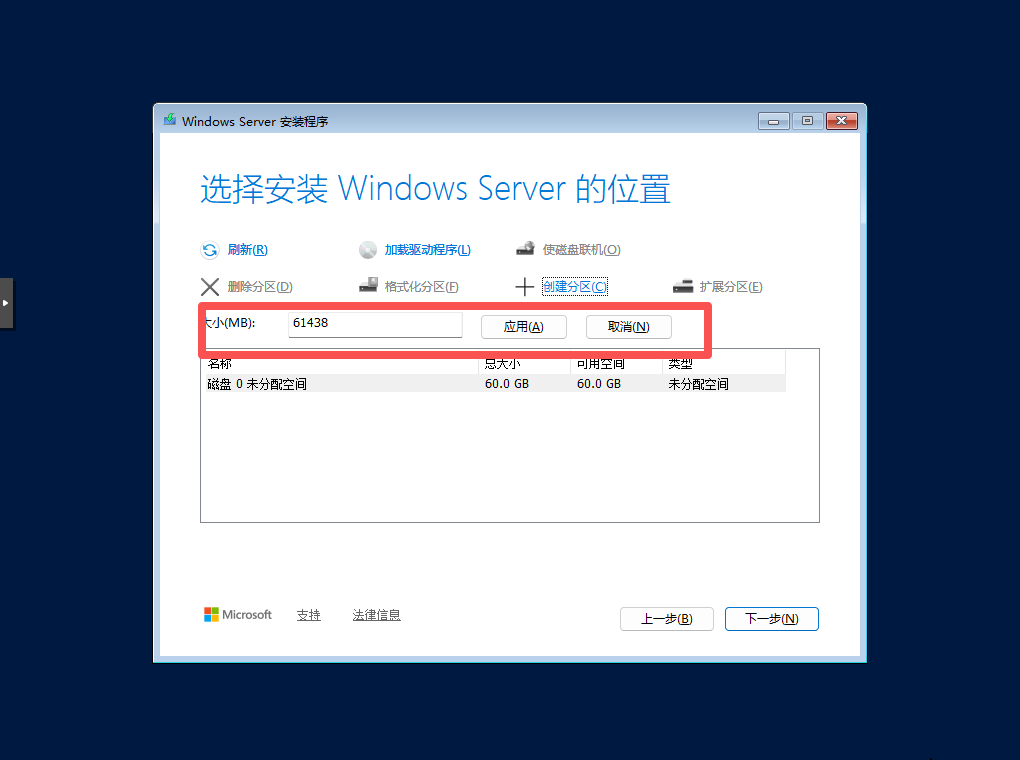The image size is (1020, 760).
Task: Select the 创建分区(C) link
Action: (x=575, y=287)
